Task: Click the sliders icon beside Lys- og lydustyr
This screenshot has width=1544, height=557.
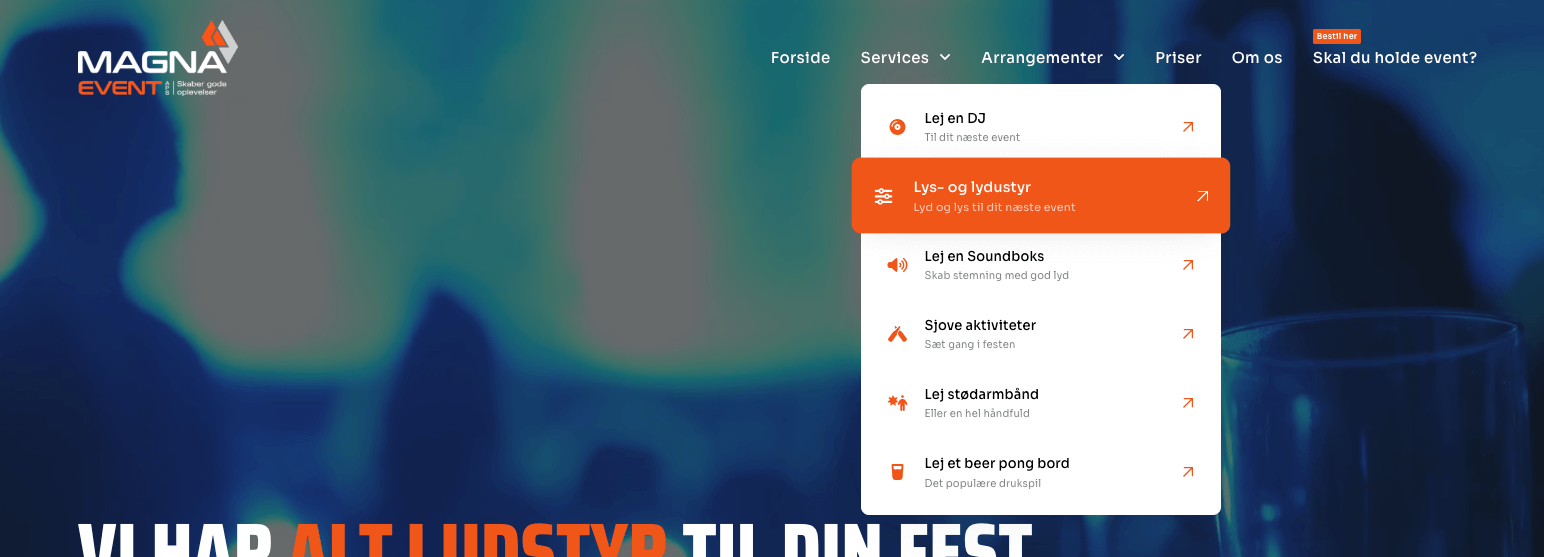Action: pyautogui.click(x=883, y=196)
